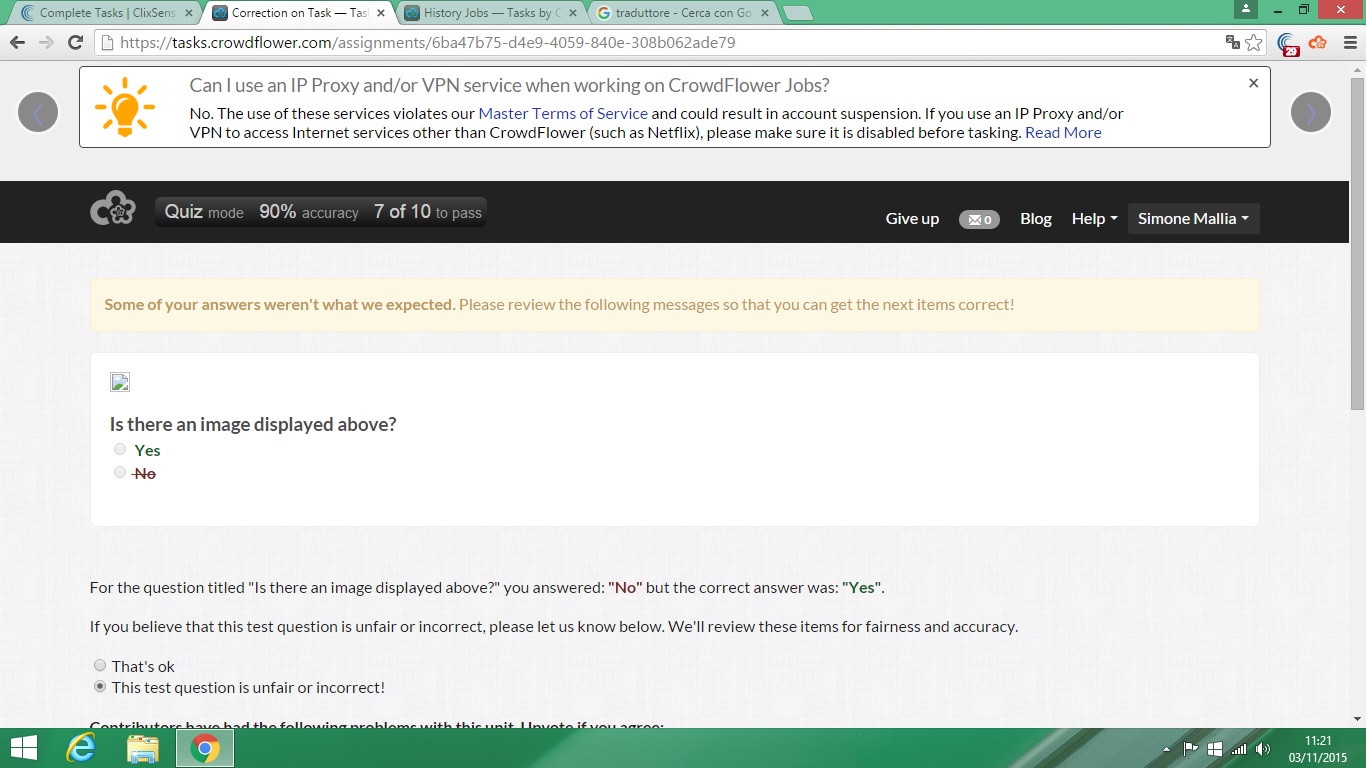
Task: Switch to Chrome in the taskbar
Action: [205, 748]
